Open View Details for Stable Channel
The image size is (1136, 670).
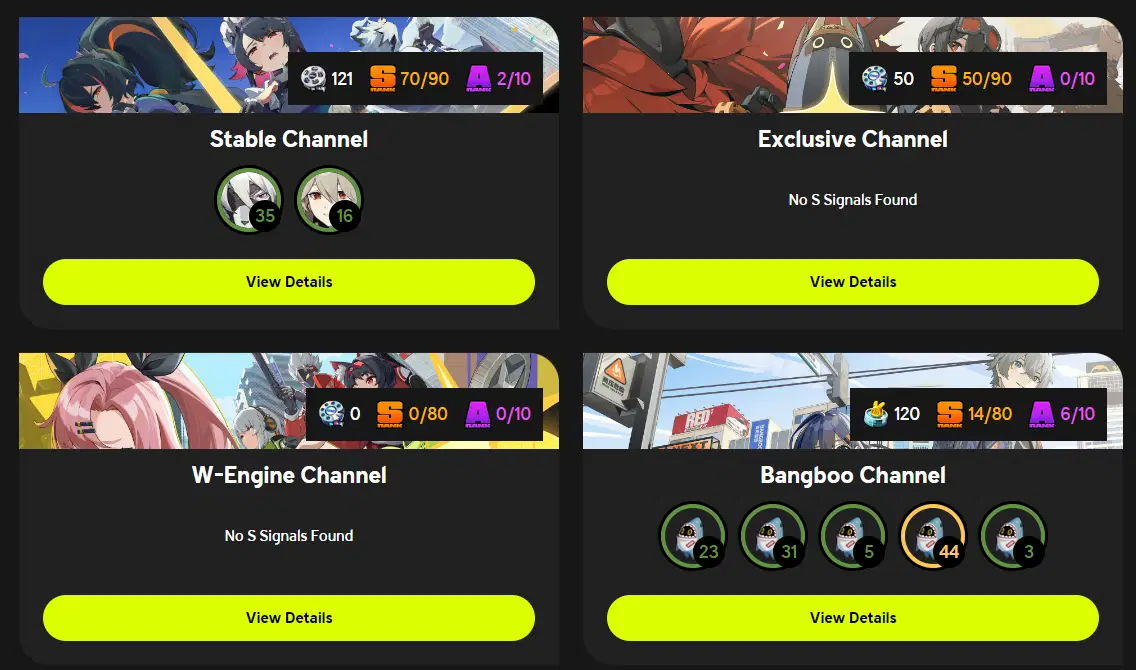tap(289, 282)
